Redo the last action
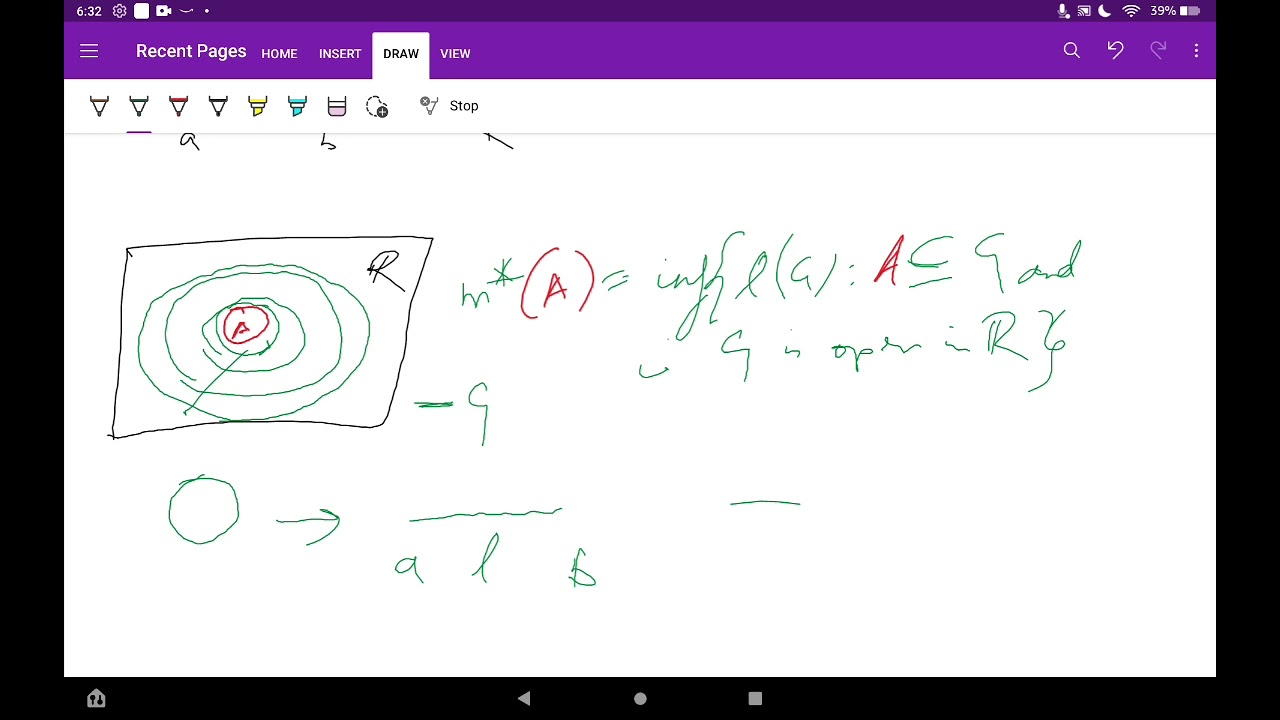This screenshot has width=1280, height=720. (1158, 50)
